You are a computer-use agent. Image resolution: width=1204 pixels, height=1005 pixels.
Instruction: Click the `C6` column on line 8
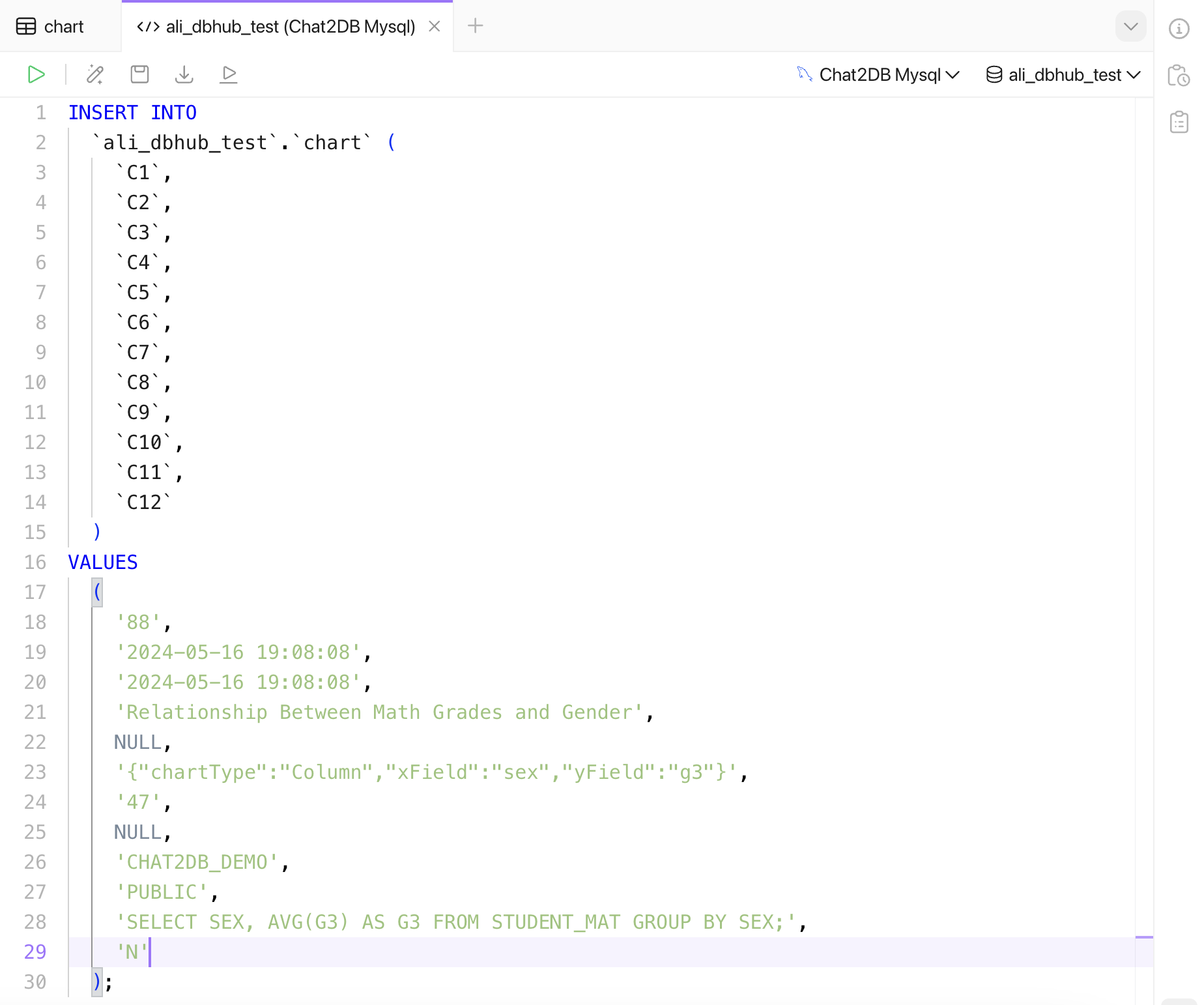pyautogui.click(x=138, y=323)
